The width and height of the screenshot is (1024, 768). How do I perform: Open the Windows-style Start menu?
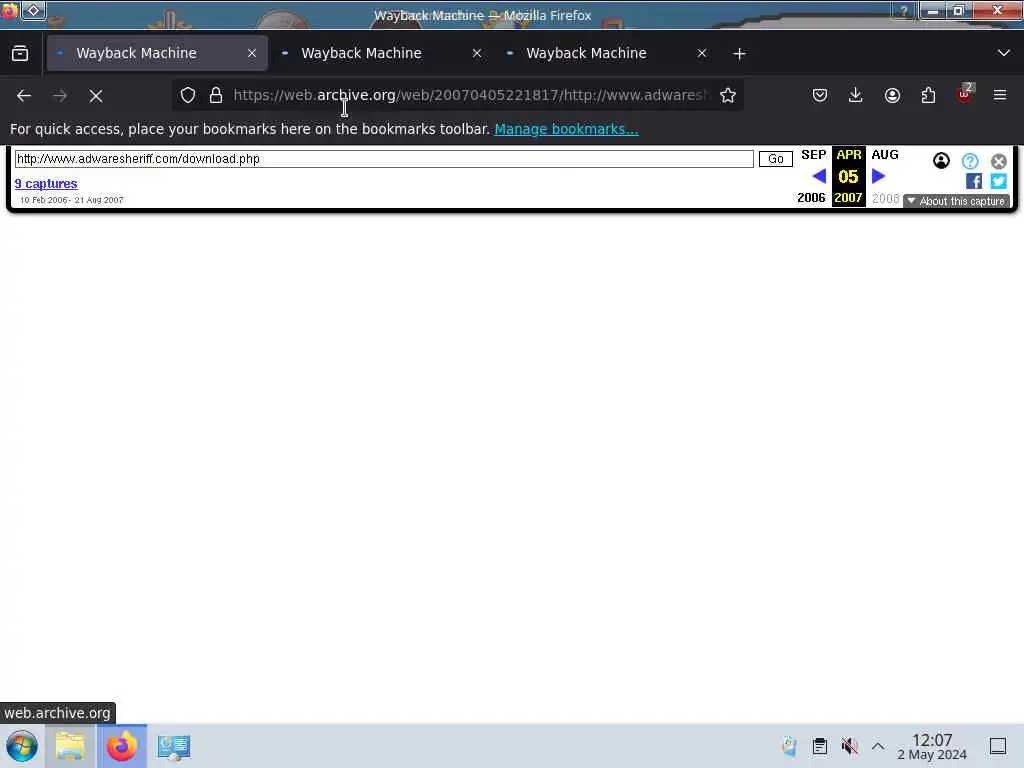coord(22,746)
